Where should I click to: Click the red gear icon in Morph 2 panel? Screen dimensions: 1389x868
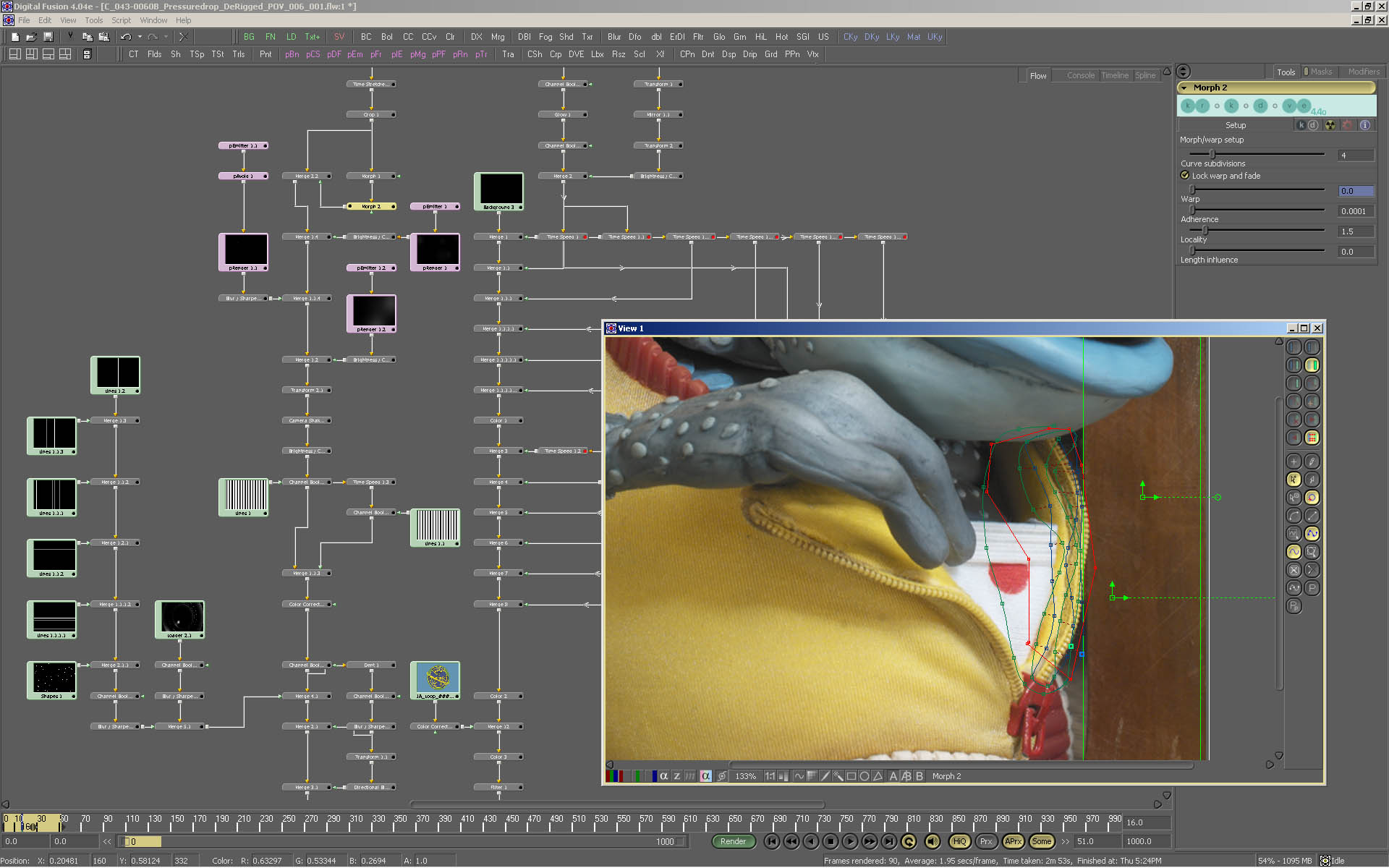click(x=1347, y=125)
